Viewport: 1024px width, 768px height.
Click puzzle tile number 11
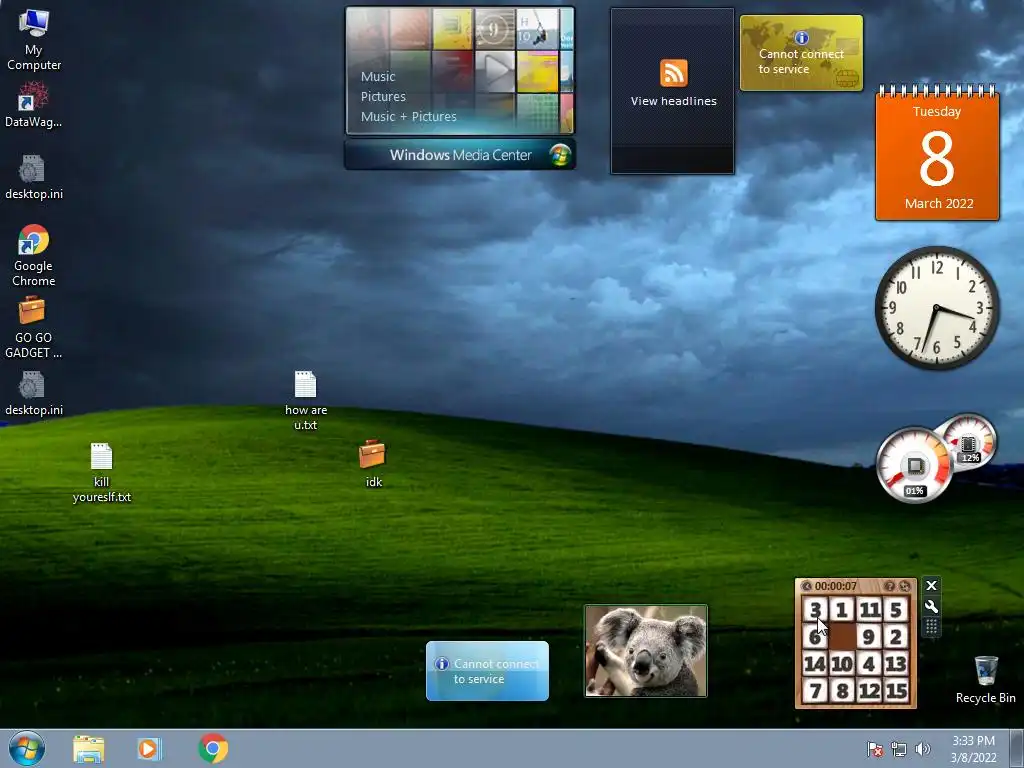point(869,609)
